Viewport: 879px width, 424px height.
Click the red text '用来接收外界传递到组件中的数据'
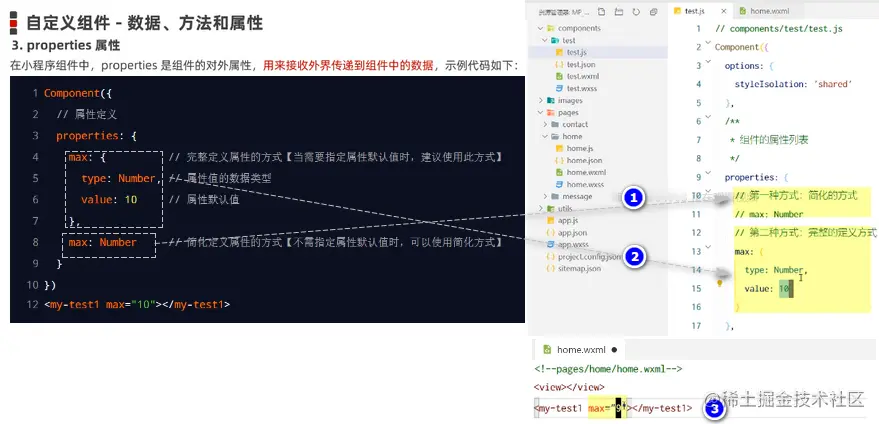click(x=348, y=66)
